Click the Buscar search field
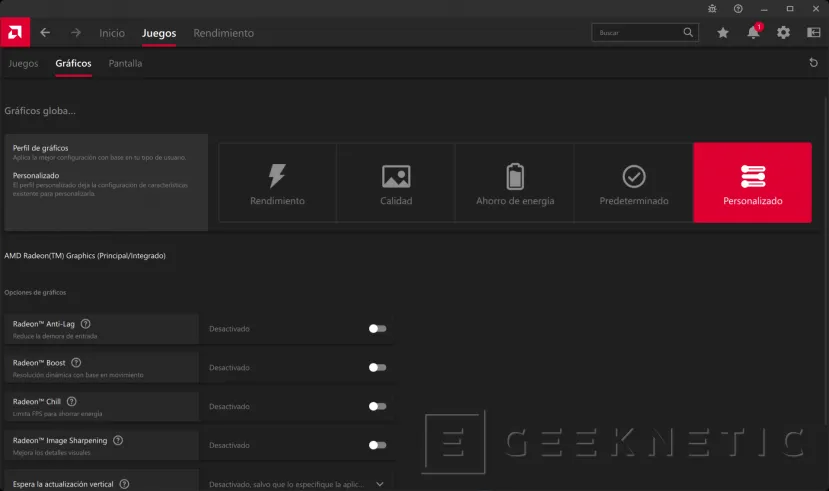Viewport: 829px width, 491px height. [645, 33]
